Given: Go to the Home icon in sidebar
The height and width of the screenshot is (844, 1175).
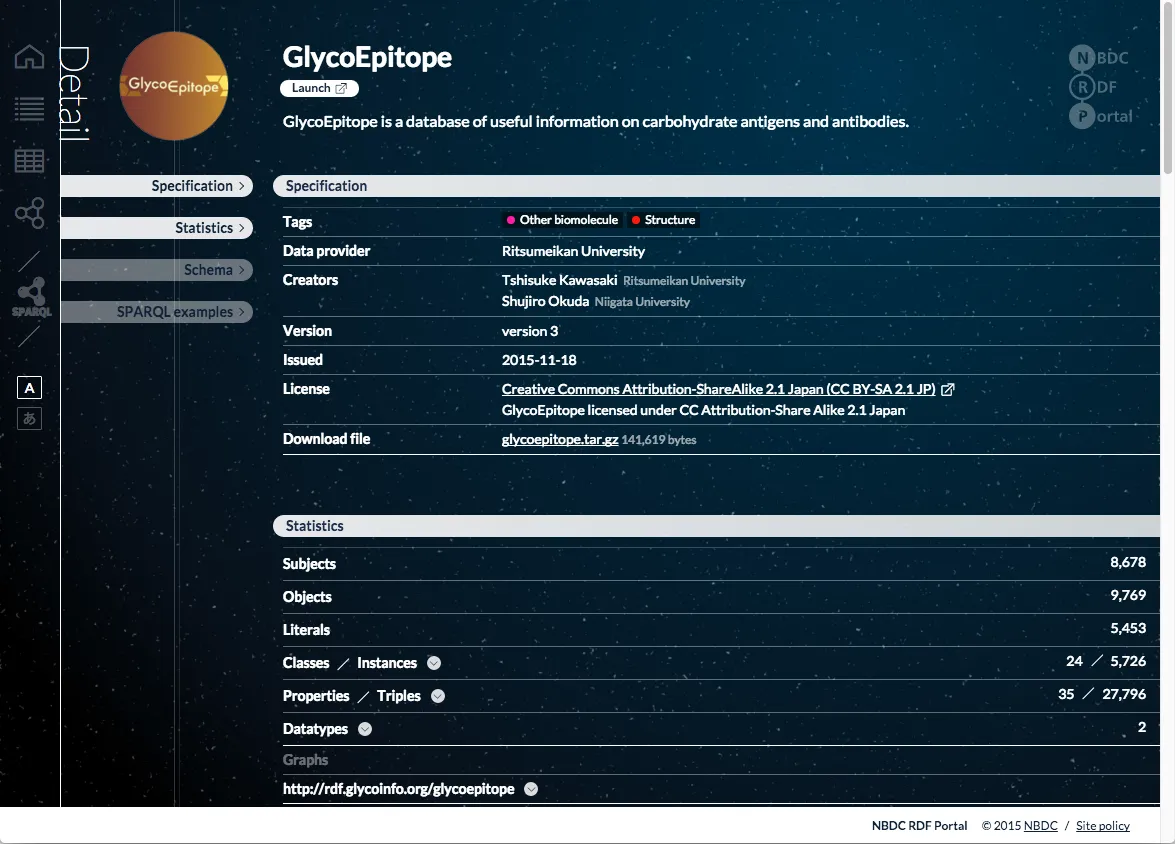Looking at the screenshot, I should click(x=29, y=56).
